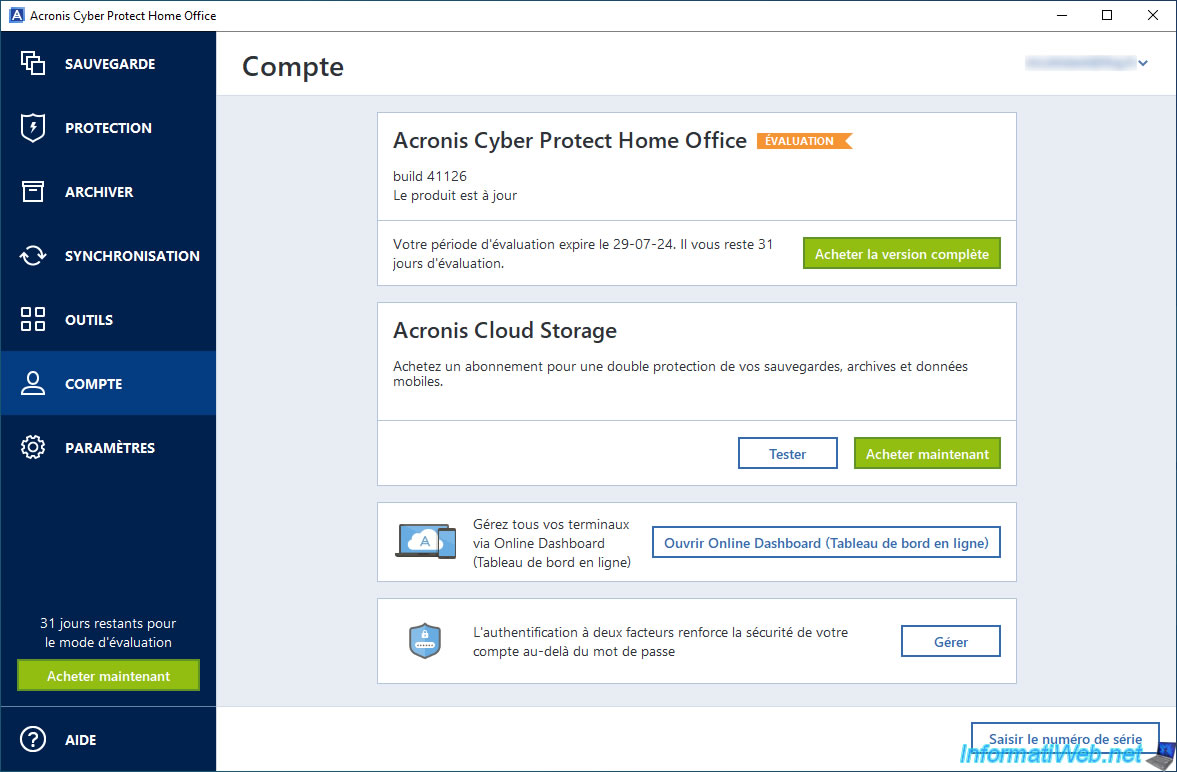This screenshot has width=1177, height=772.
Task: Click the Paramètres gear icon
Action: [x=33, y=448]
